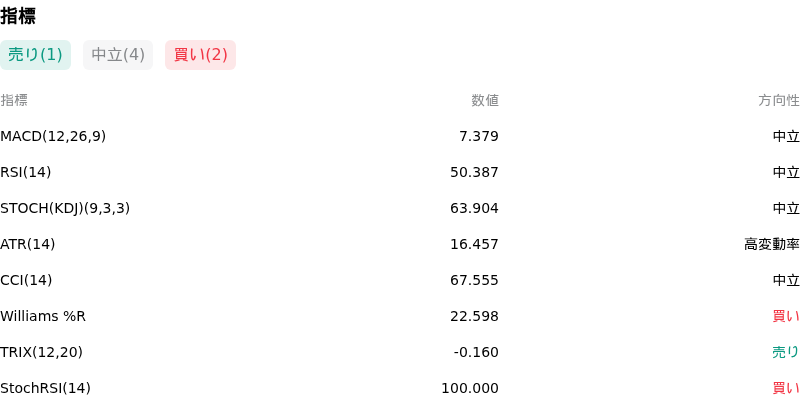Click the 数値 column header
This screenshot has height=398, width=800.
pos(485,101)
